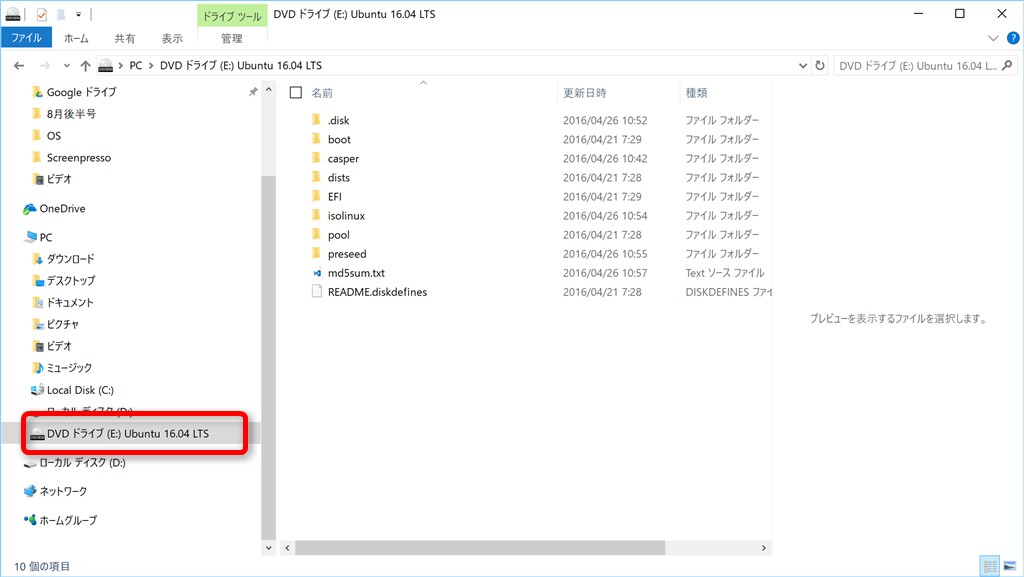This screenshot has width=1024, height=577.
Task: Expand the ribbon with the chevron
Action: click(993, 39)
